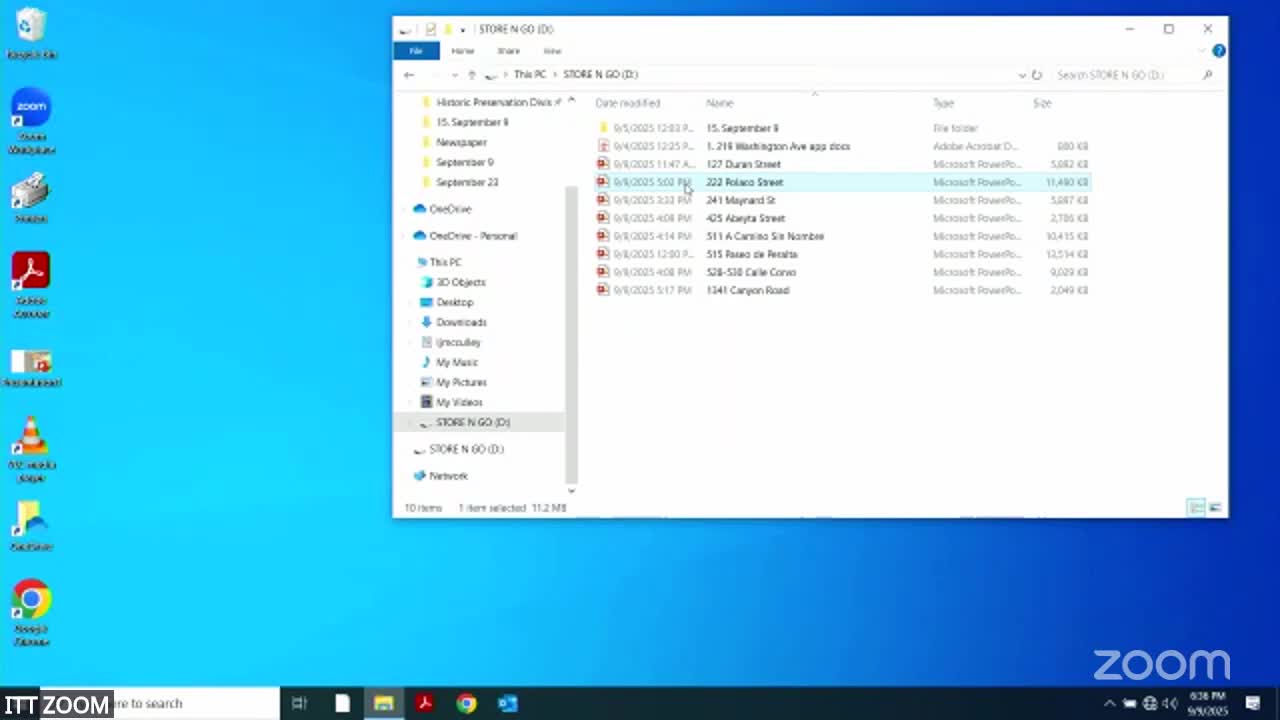This screenshot has height=720, width=1280.
Task: Open VLC media player desktop shortcut
Action: point(31,445)
